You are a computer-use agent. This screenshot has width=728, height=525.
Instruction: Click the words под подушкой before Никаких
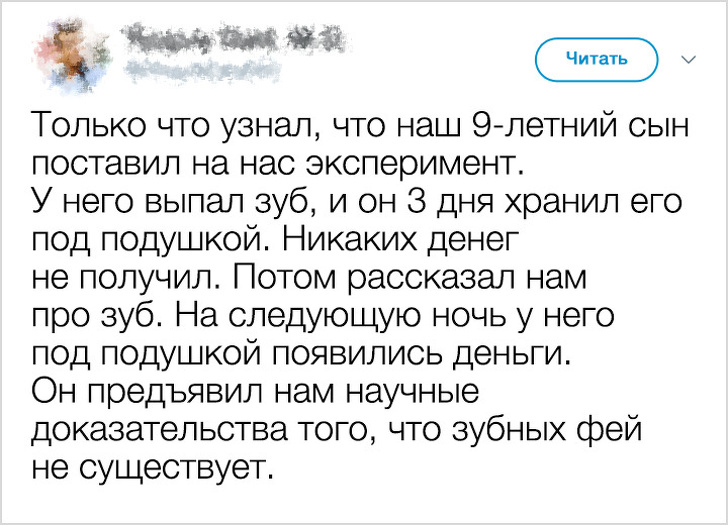point(147,239)
